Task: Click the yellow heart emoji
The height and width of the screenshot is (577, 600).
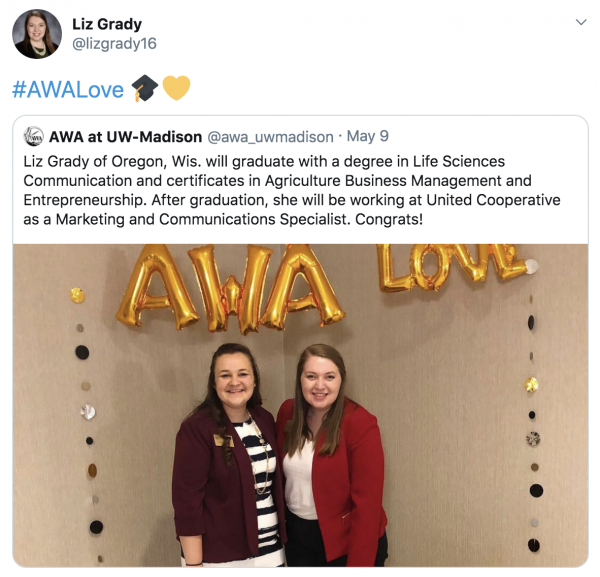Action: [x=176, y=88]
